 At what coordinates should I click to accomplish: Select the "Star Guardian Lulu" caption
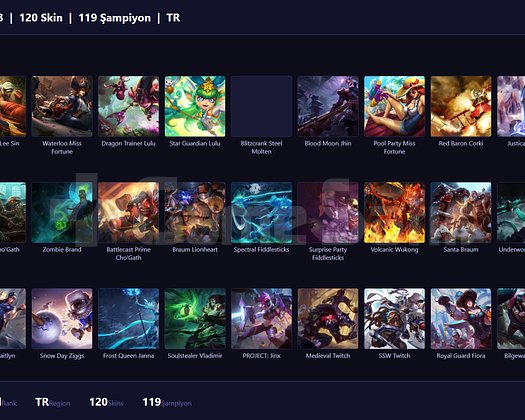195,143
